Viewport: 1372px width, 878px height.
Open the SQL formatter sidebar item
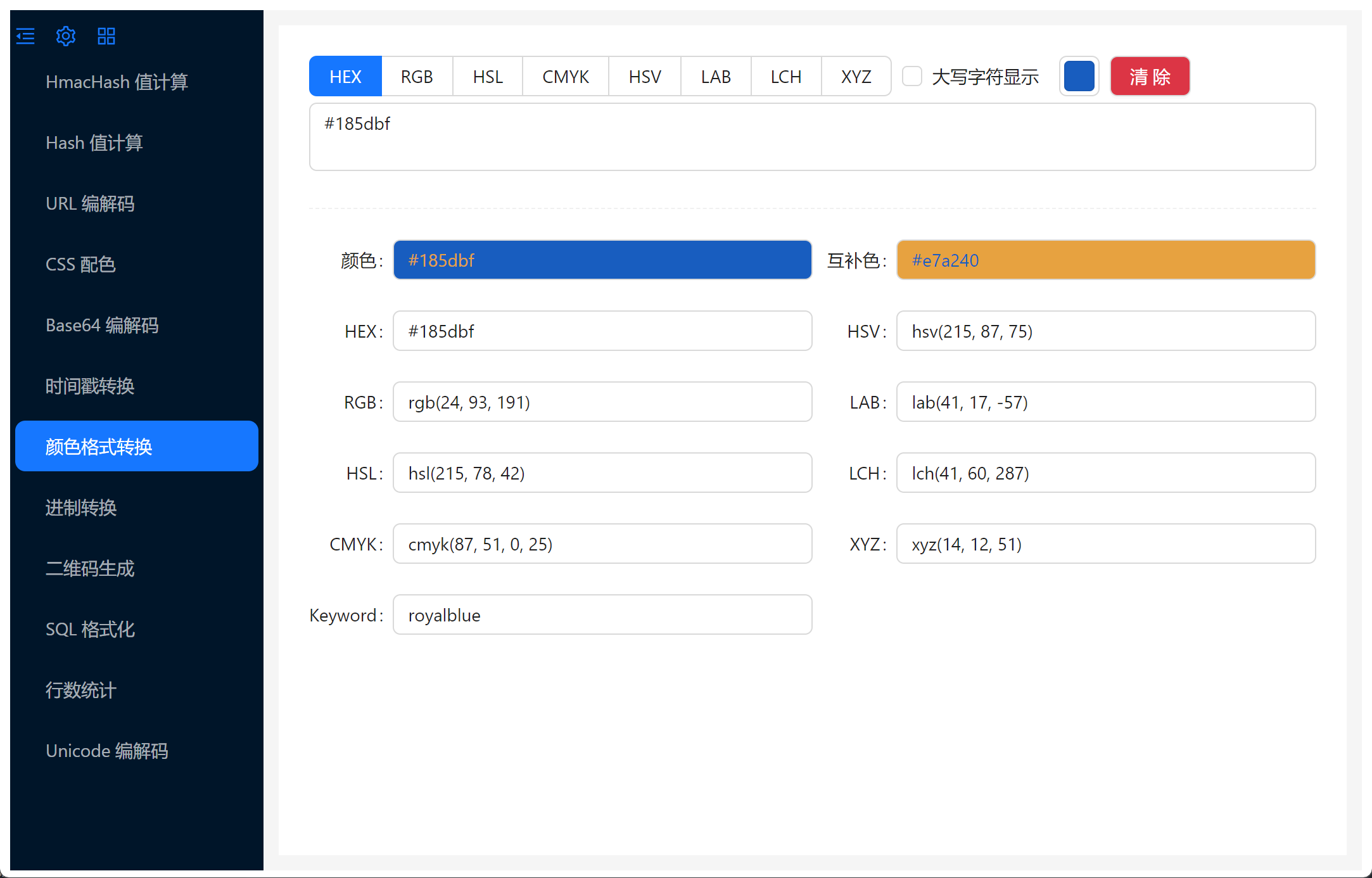pos(90,629)
